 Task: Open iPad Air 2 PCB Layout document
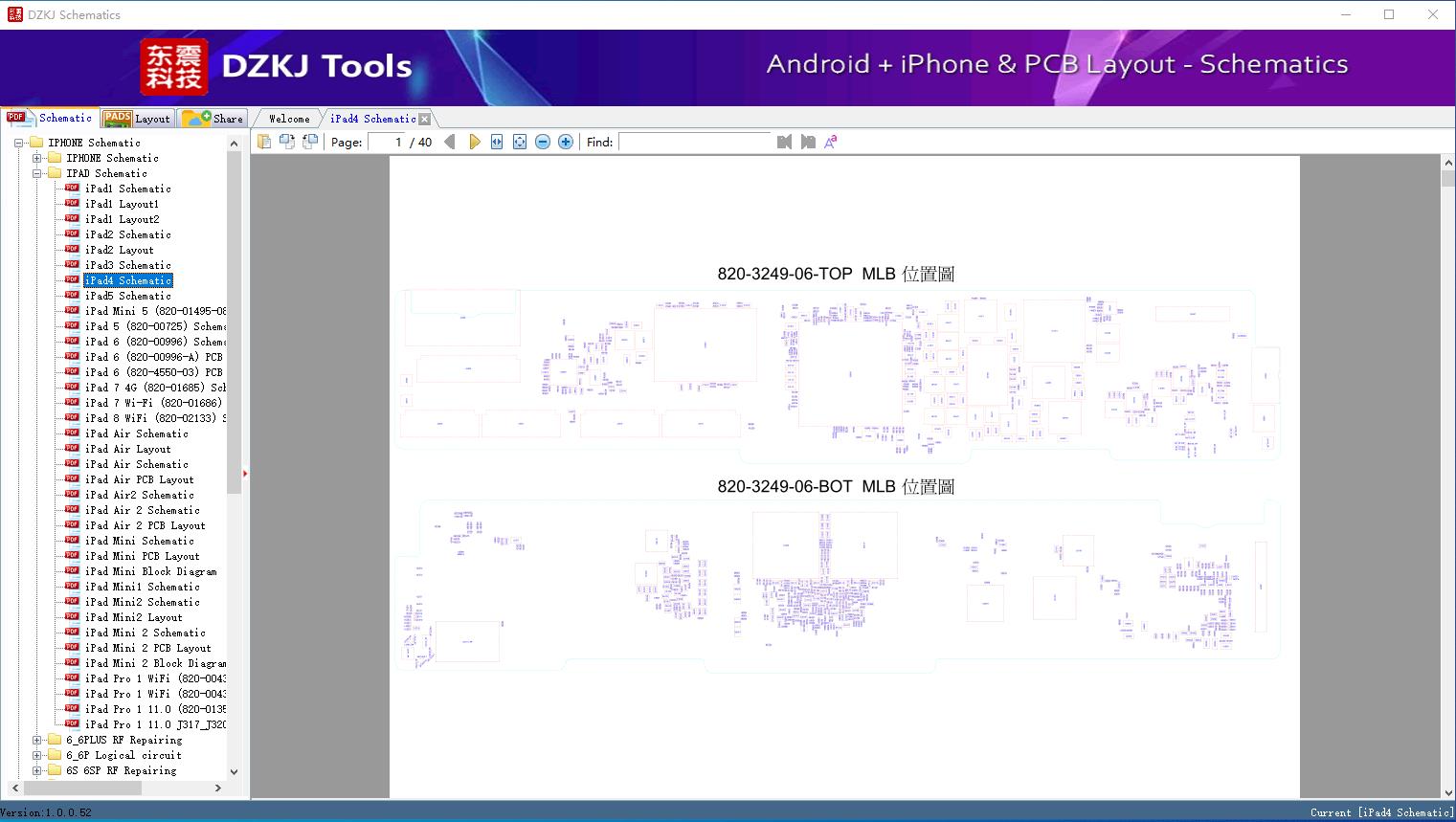click(145, 525)
